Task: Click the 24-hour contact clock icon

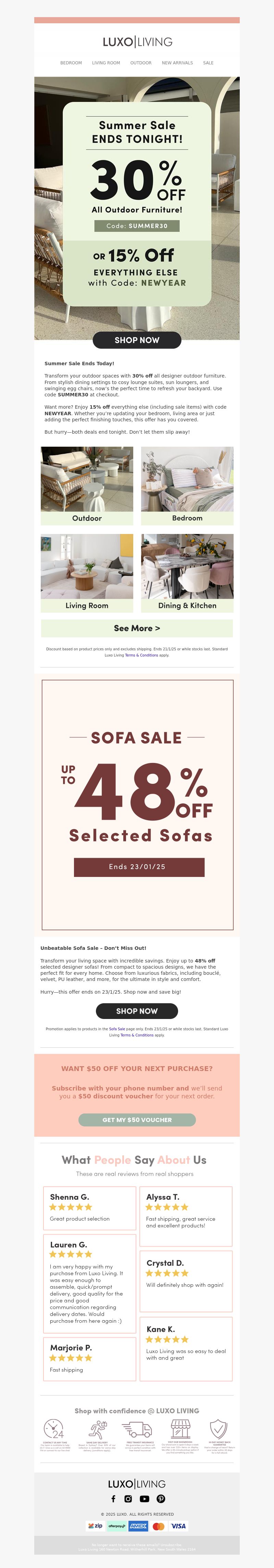Action: [x=53, y=1429]
